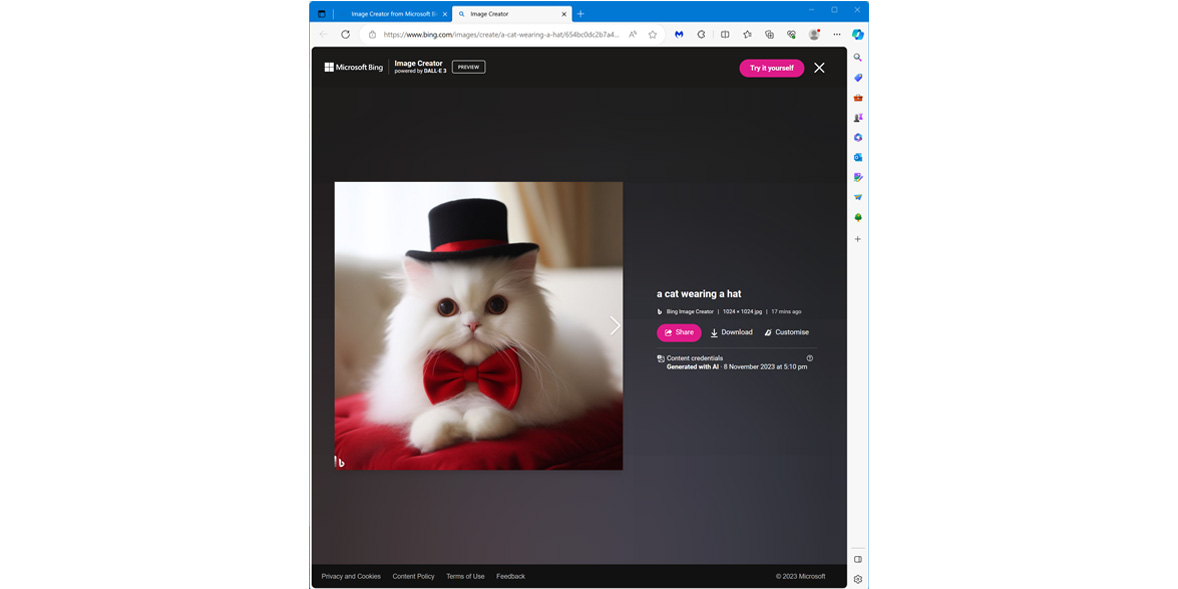This screenshot has height=589, width=1178.
Task: Open sidebar settings gear
Action: [x=858, y=579]
